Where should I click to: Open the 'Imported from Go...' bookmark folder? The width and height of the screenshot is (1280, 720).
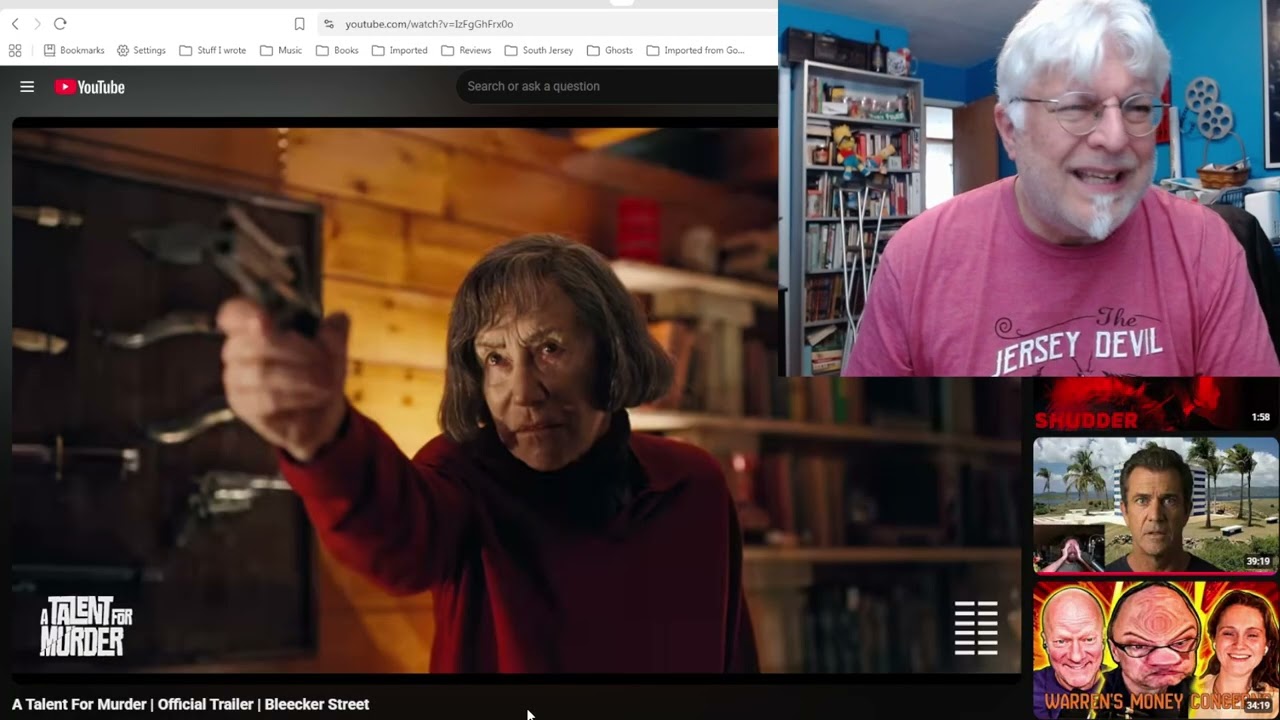(695, 50)
